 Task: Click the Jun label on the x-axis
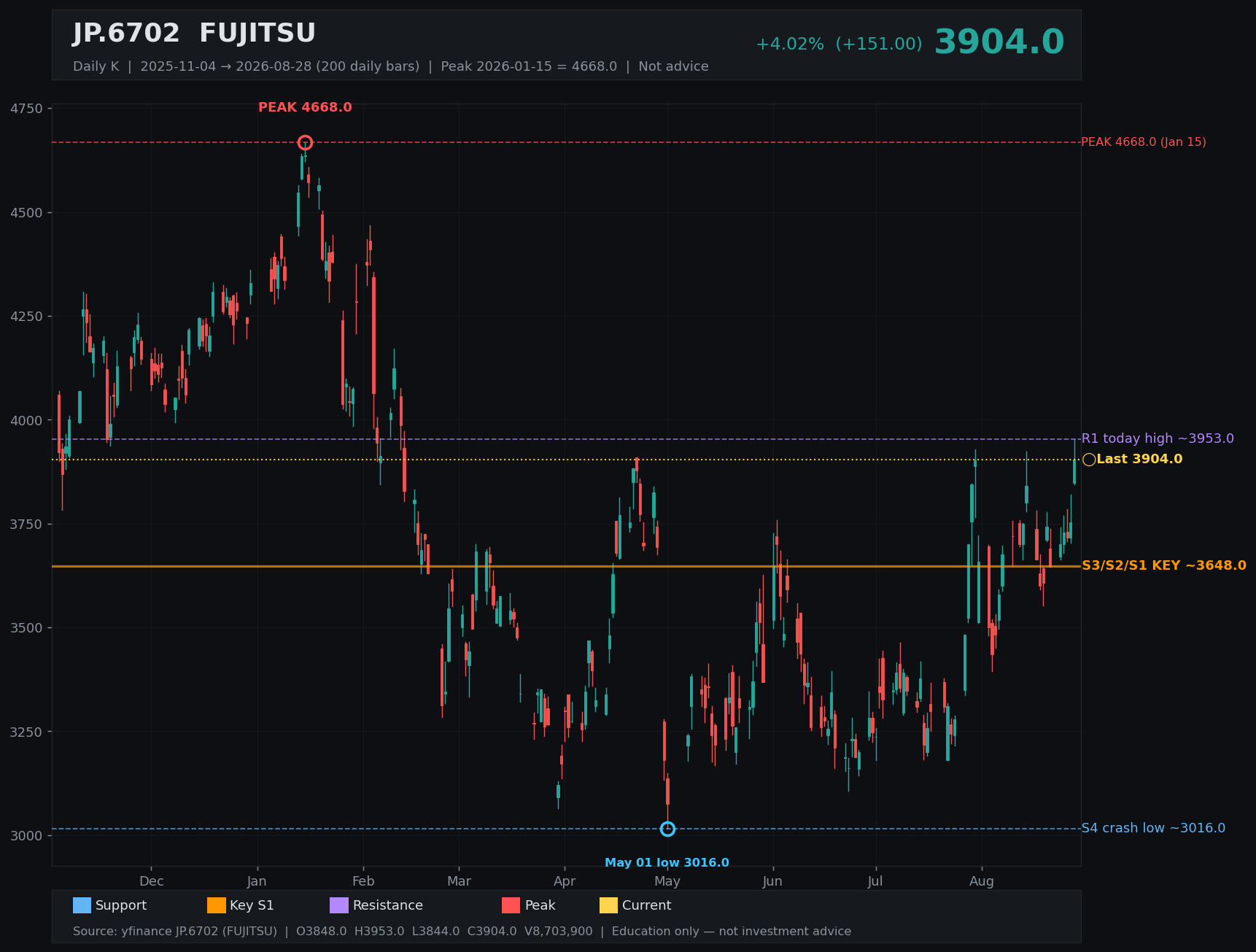772,881
